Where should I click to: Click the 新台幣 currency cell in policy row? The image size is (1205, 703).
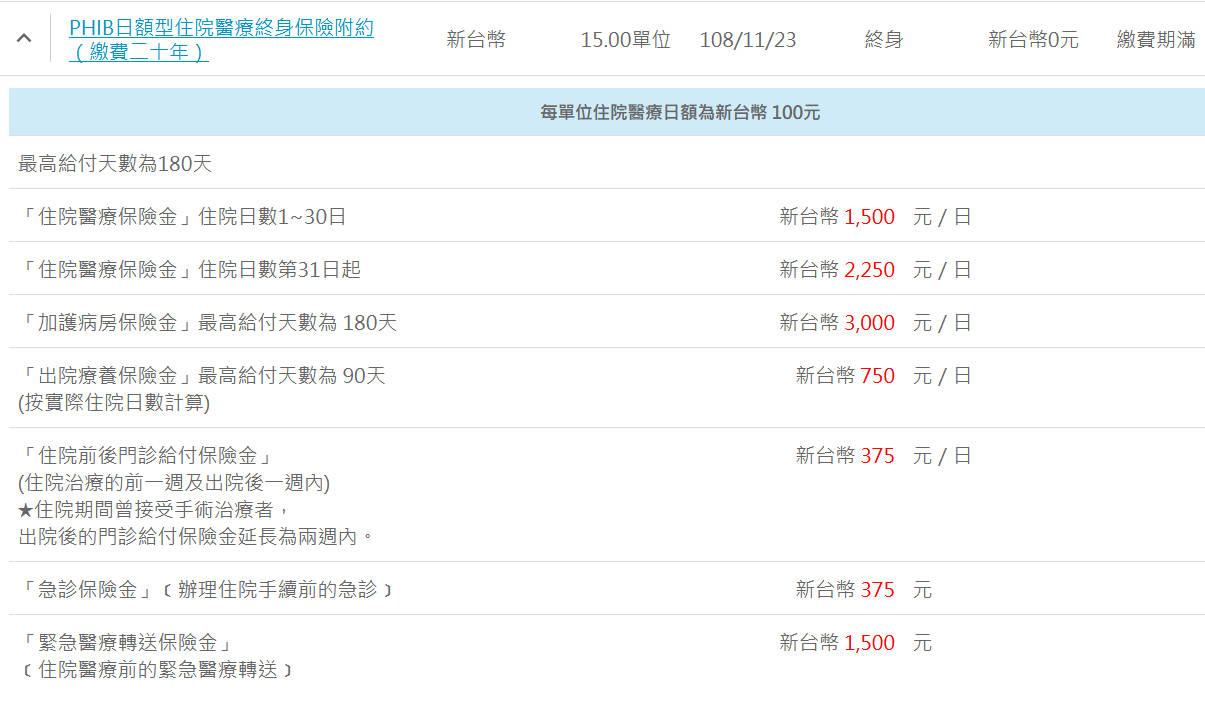[476, 40]
